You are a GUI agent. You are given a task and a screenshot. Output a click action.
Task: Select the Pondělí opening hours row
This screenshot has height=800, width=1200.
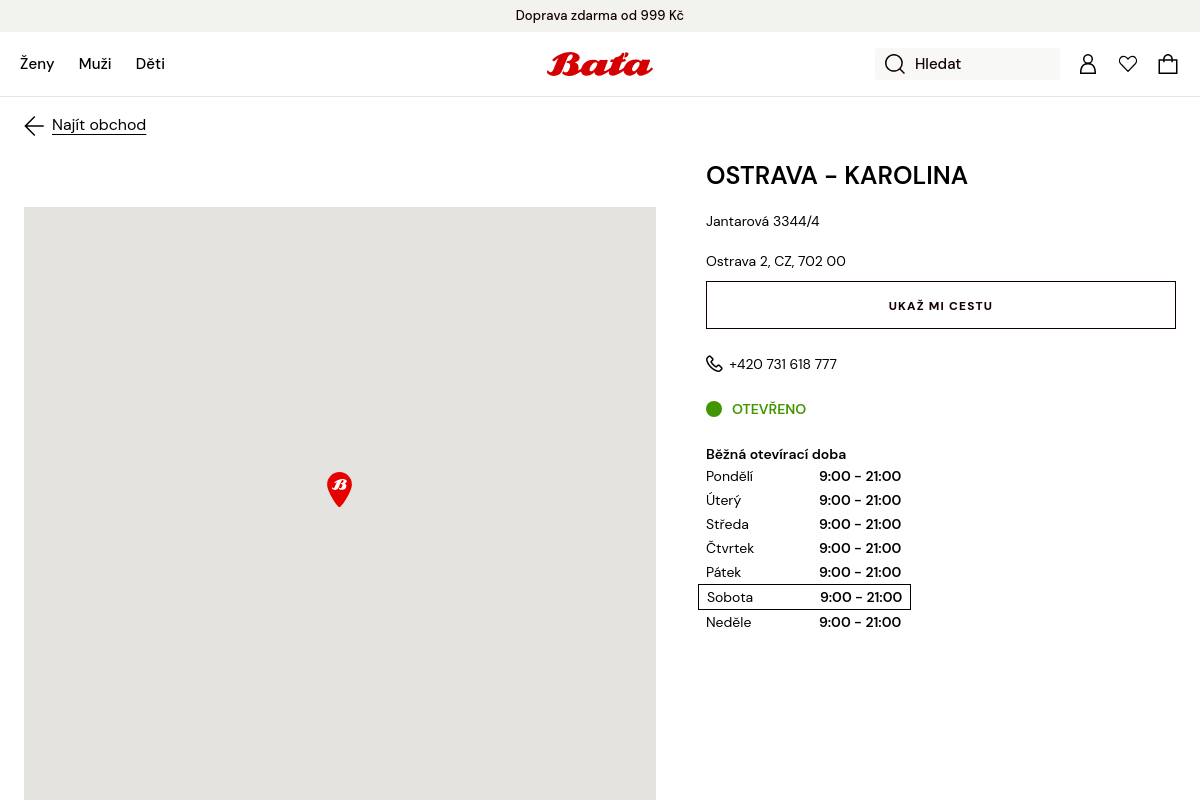tap(804, 476)
